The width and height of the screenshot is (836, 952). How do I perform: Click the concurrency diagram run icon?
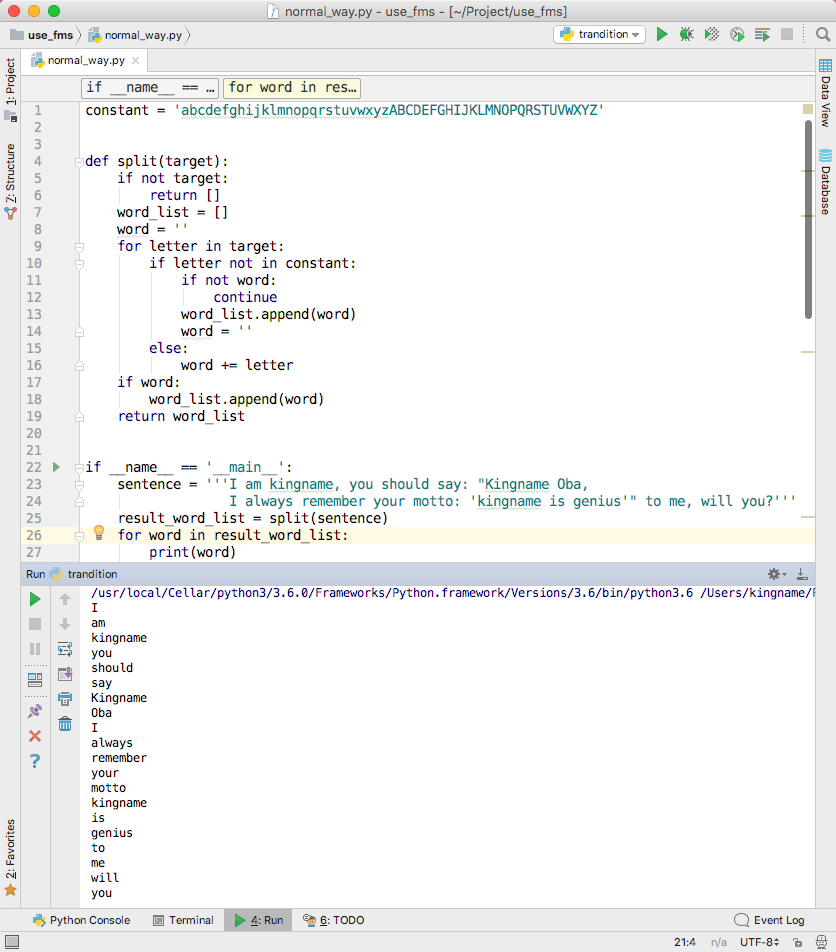(x=762, y=35)
